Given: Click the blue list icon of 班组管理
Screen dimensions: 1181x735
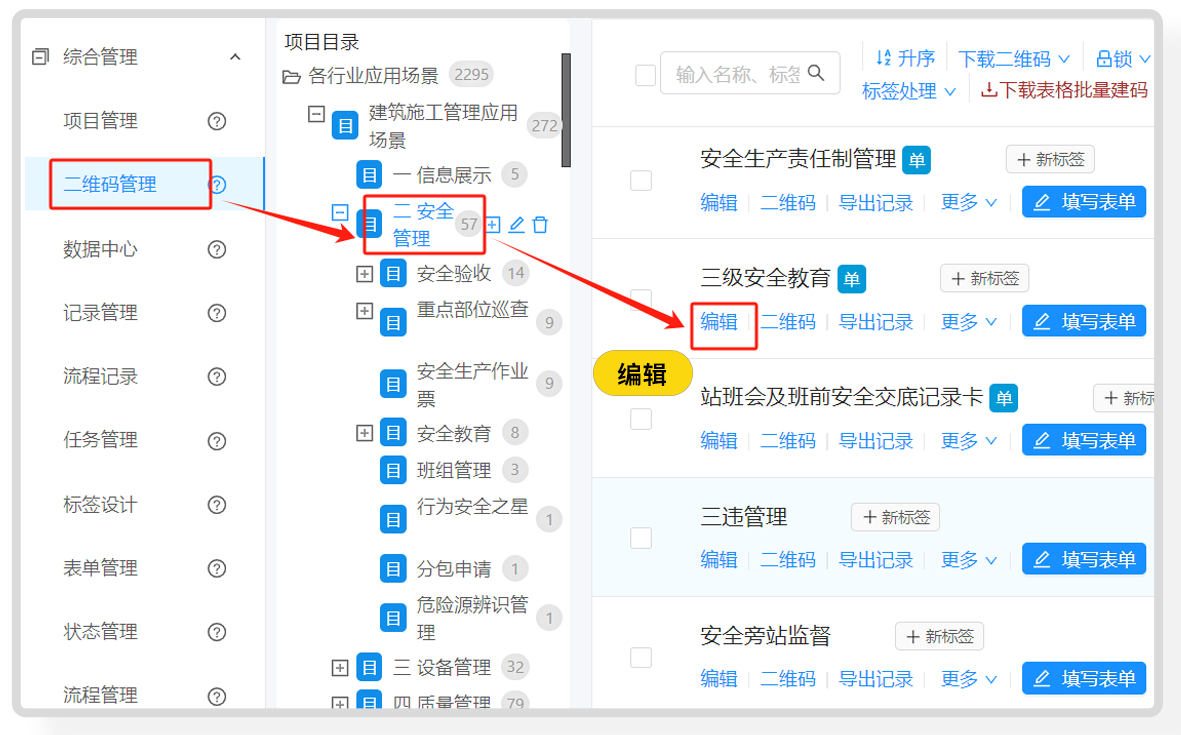Looking at the screenshot, I should (393, 471).
